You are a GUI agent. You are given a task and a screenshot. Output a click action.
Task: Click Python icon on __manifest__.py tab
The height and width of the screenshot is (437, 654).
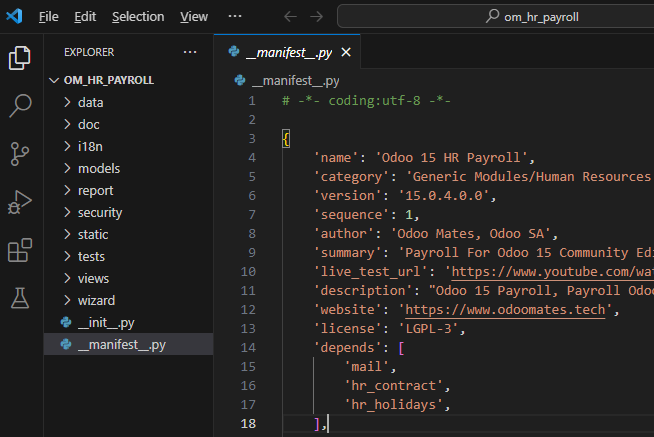[x=234, y=52]
